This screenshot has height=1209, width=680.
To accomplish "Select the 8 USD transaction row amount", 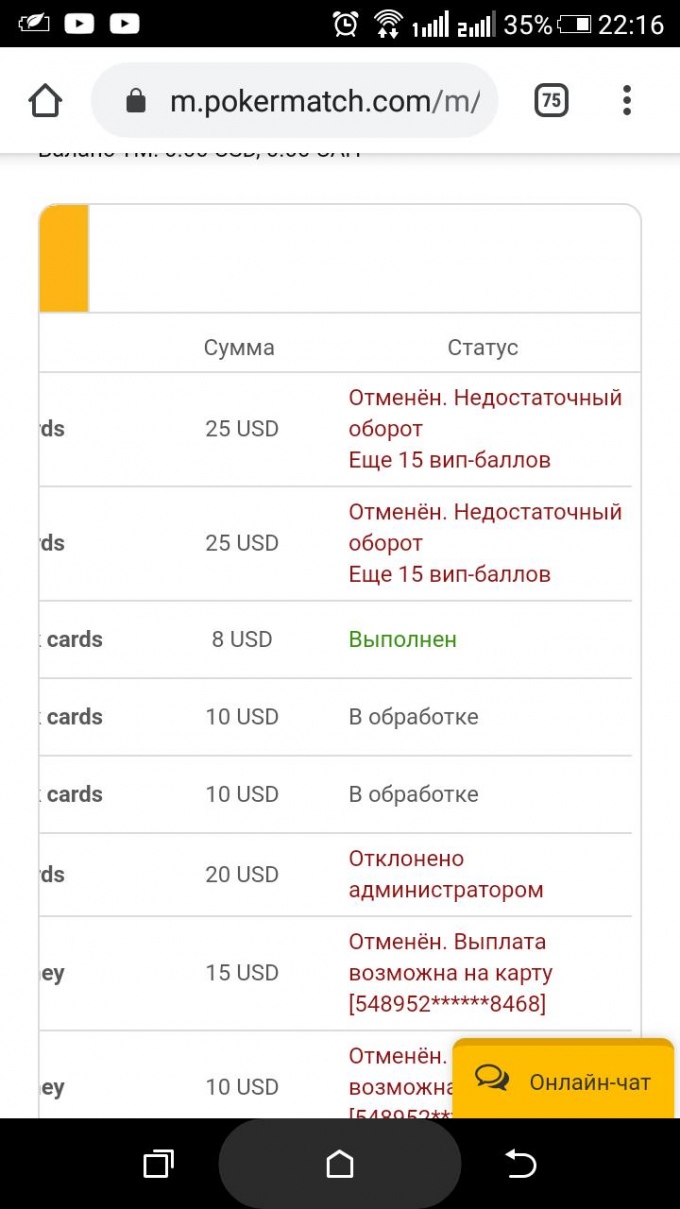I will (242, 639).
